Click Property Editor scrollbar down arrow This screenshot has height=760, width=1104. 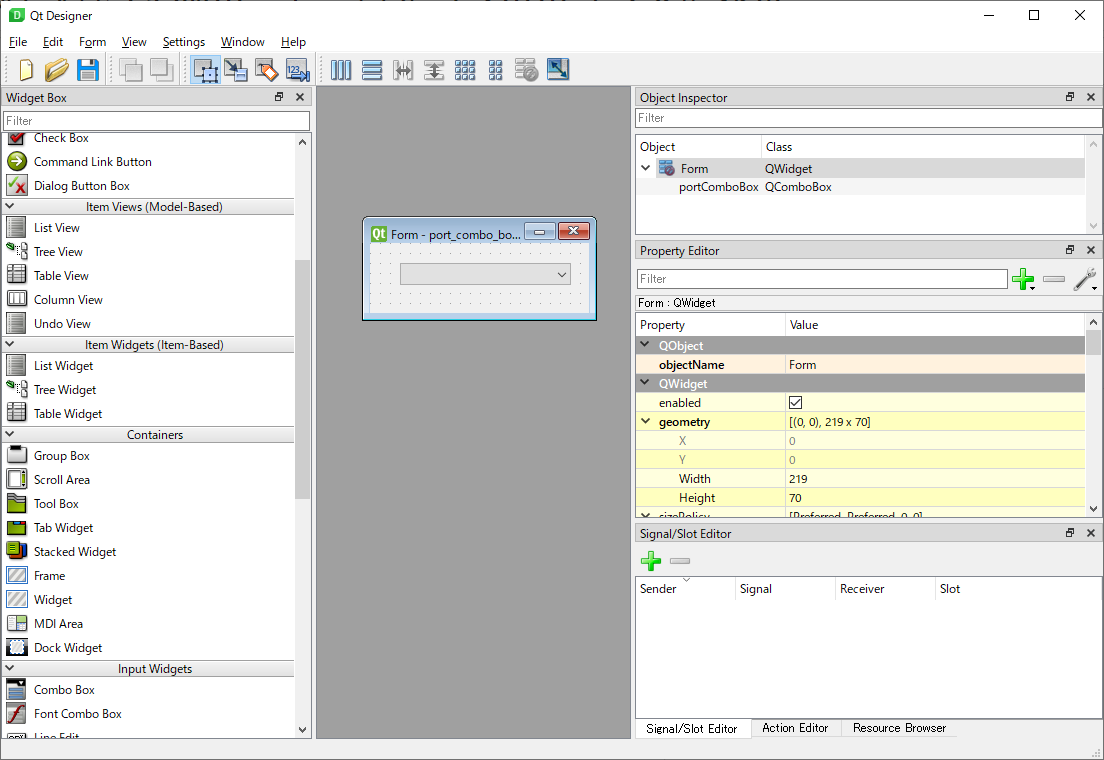pyautogui.click(x=1093, y=509)
